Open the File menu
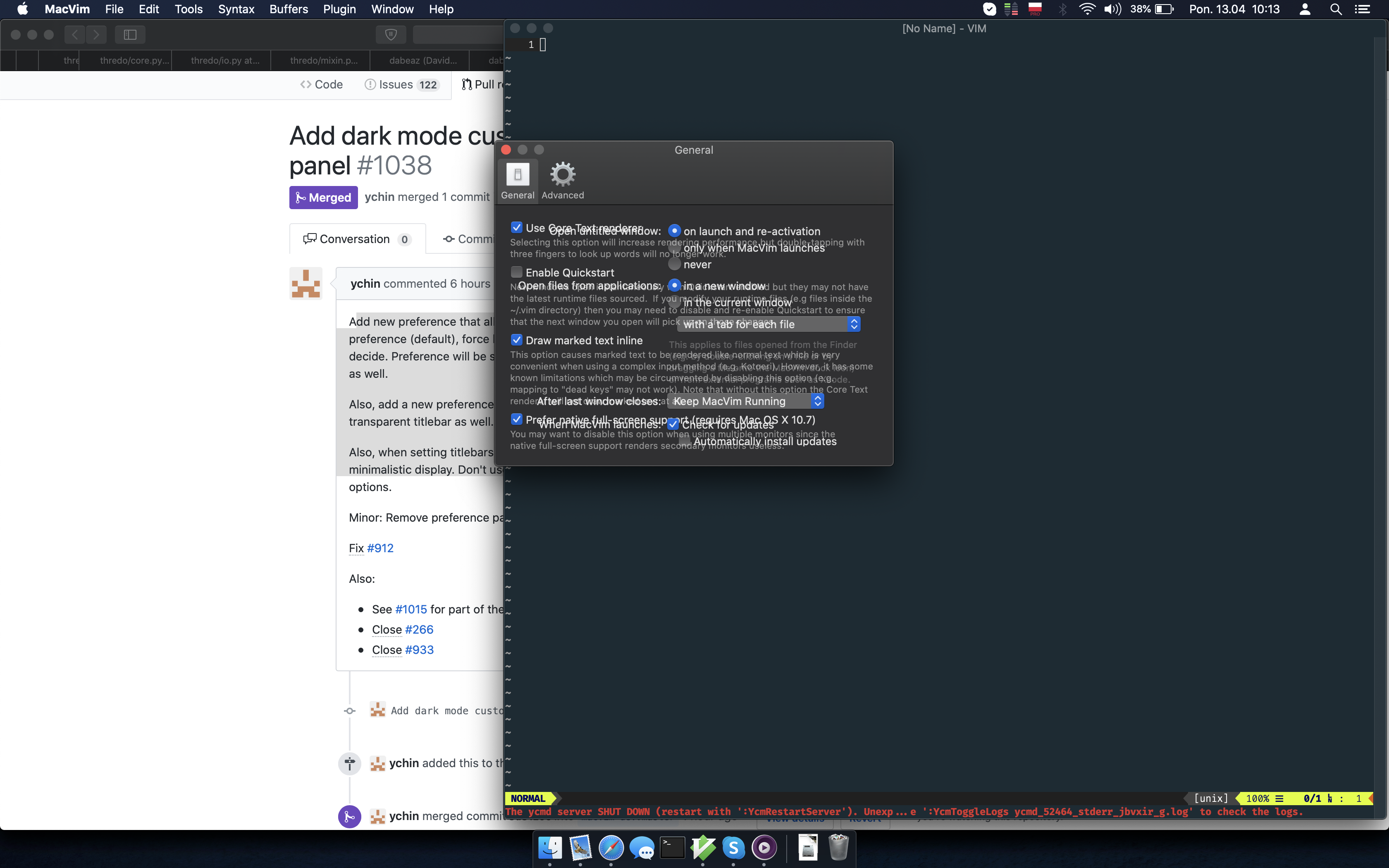Viewport: 1389px width, 868px height. coord(114,9)
